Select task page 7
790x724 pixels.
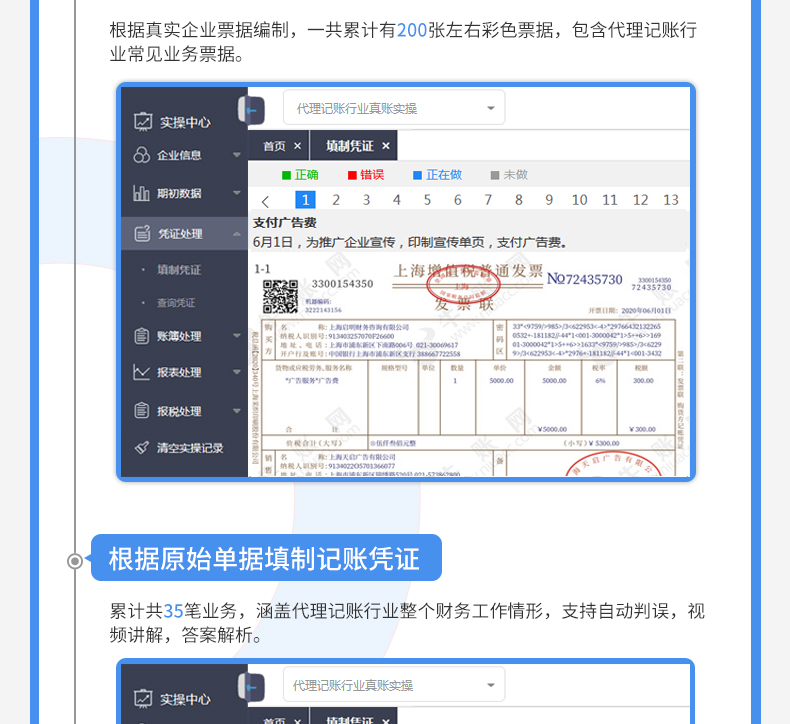(x=488, y=200)
